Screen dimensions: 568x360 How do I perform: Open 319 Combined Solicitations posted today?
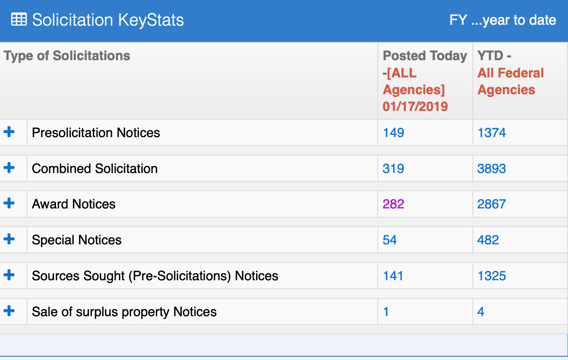pyautogui.click(x=393, y=168)
